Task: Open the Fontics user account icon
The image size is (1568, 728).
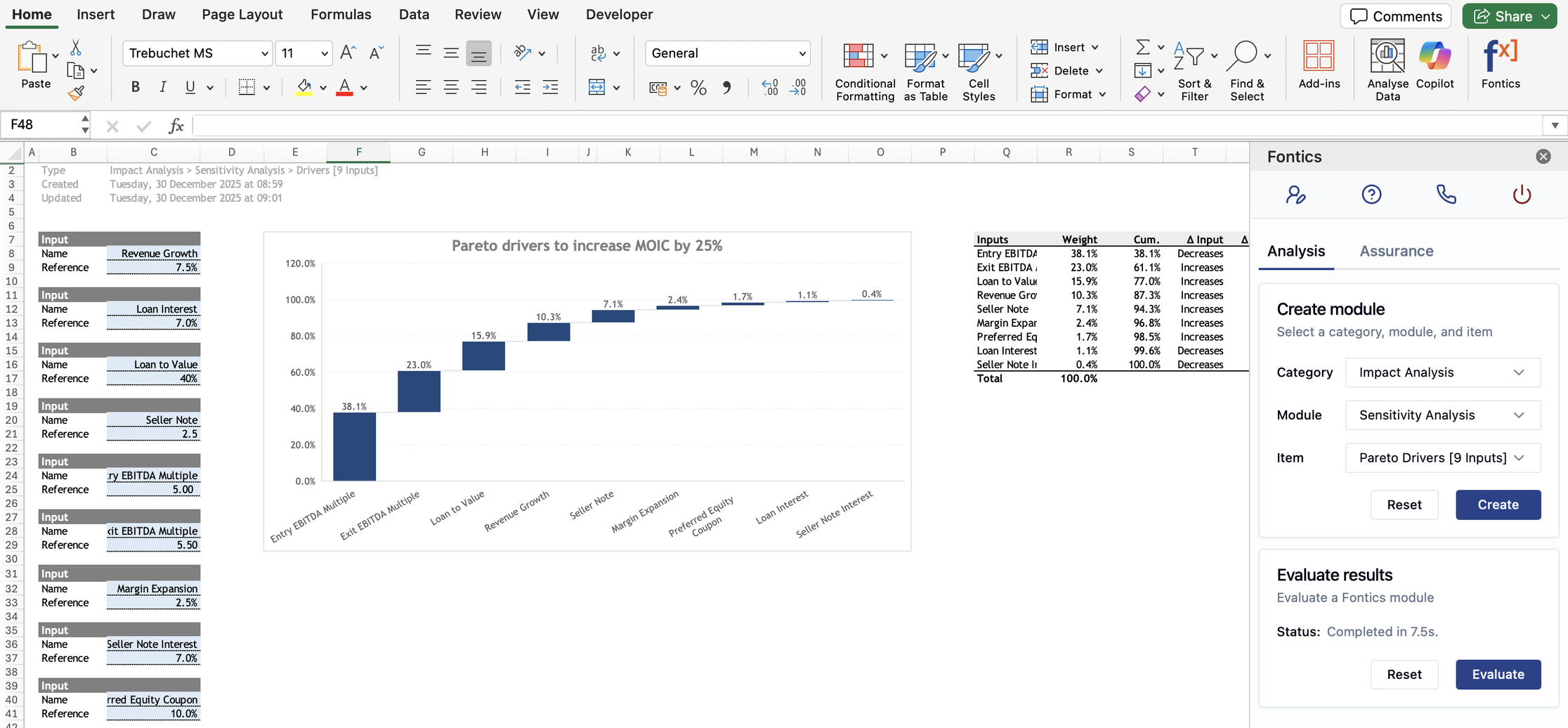Action: (x=1295, y=195)
